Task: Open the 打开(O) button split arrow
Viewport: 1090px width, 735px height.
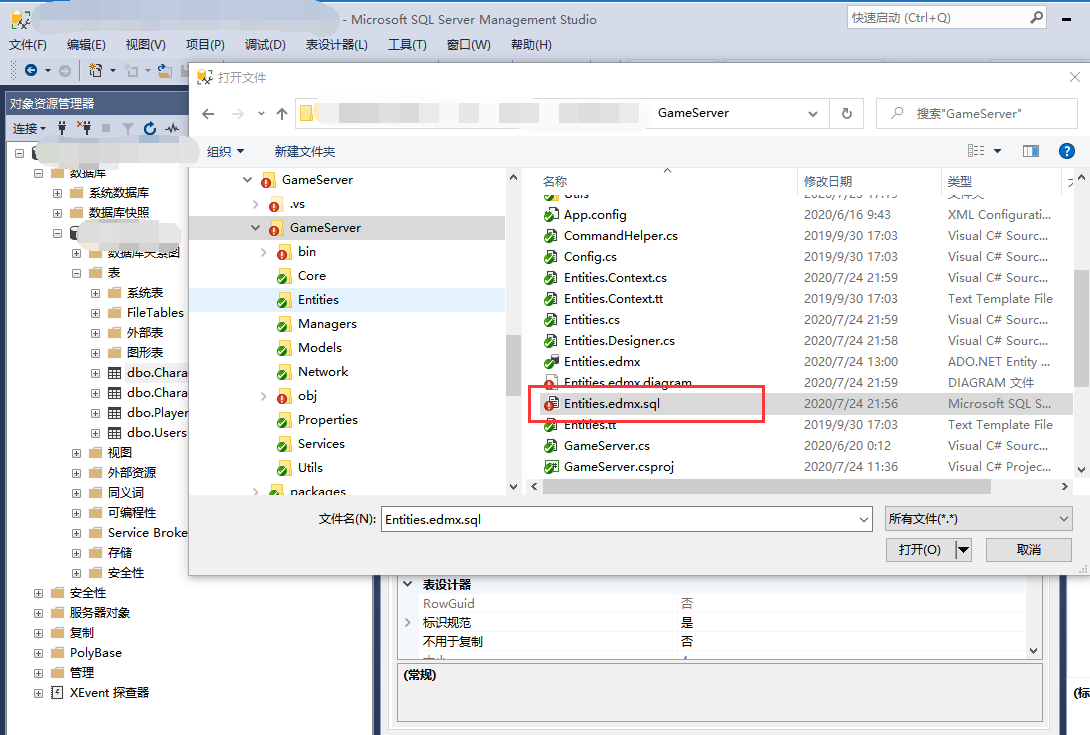Action: pyautogui.click(x=963, y=550)
